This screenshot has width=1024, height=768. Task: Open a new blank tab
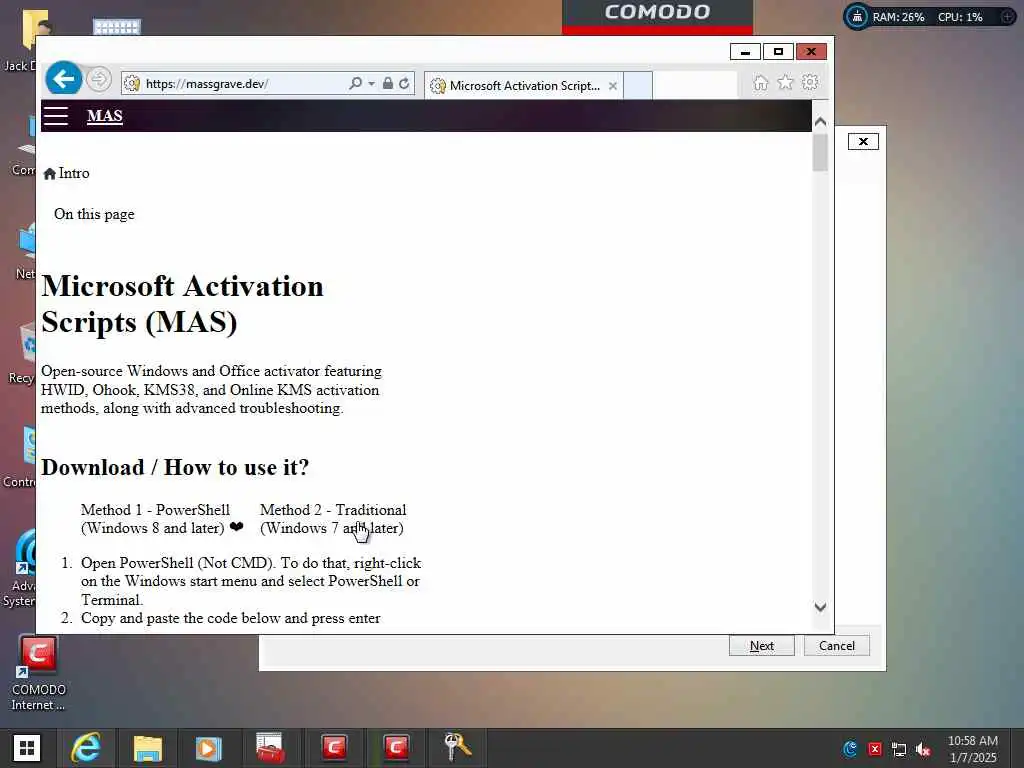click(638, 86)
